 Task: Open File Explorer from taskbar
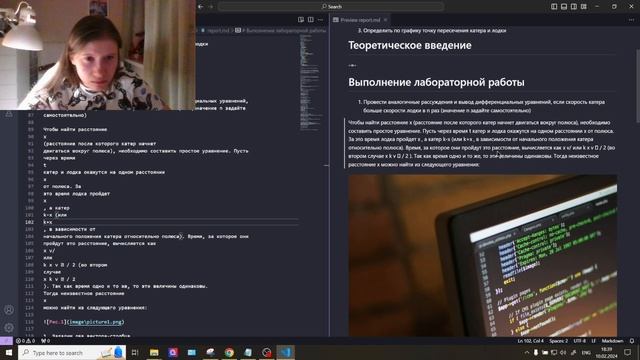[154, 353]
